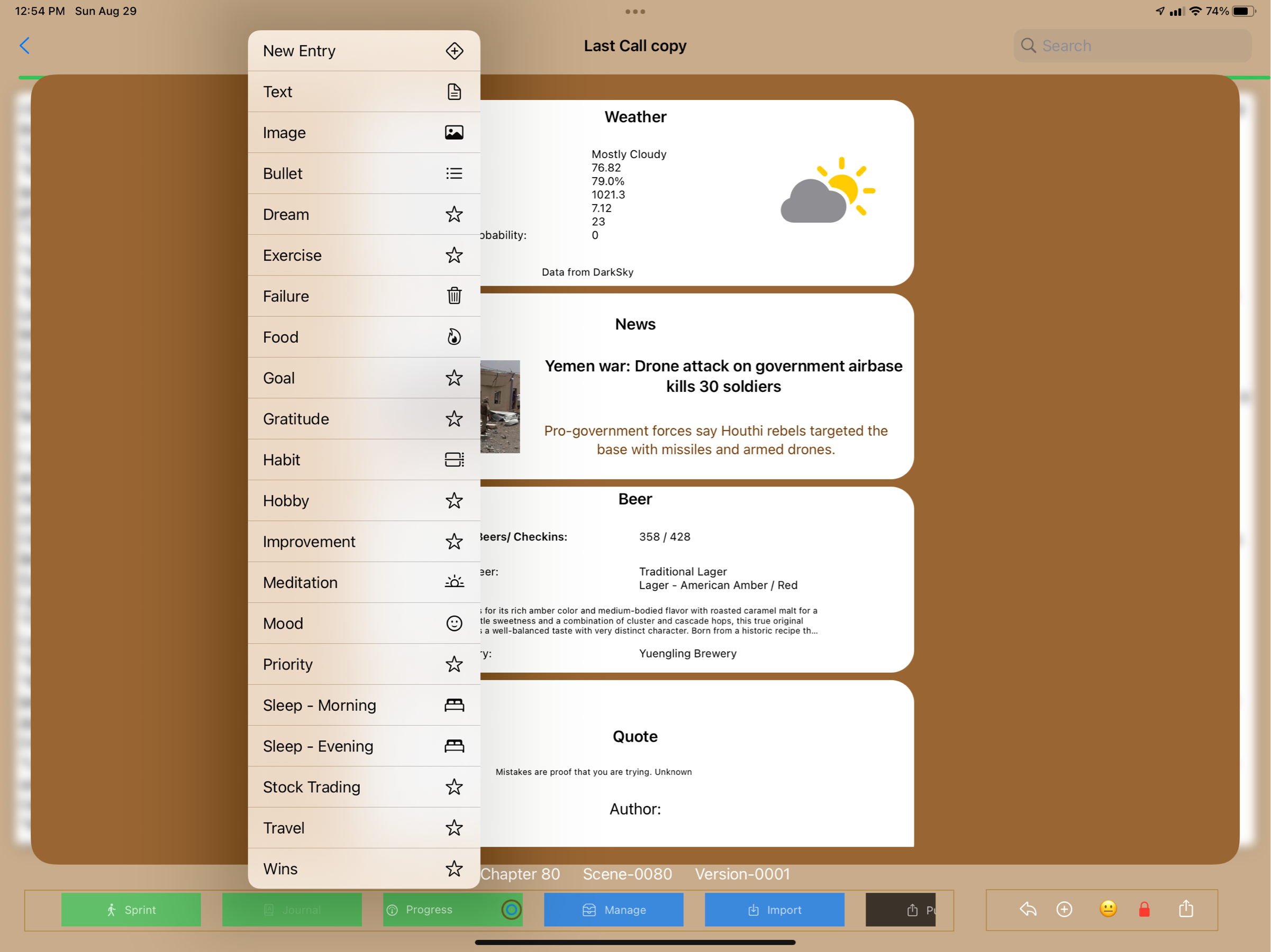Viewport: 1271px width, 952px height.
Task: Tap the Mood smiley face icon
Action: 454,623
